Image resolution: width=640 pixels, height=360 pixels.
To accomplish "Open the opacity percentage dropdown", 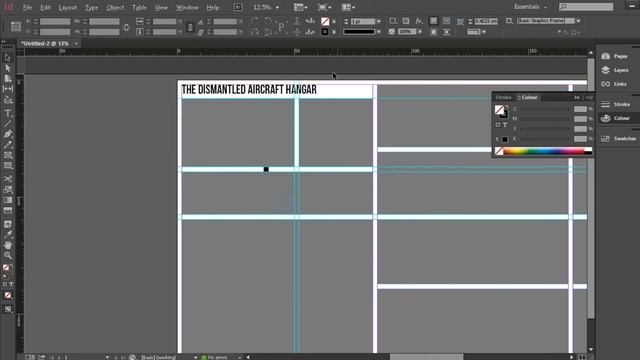I will (420, 31).
